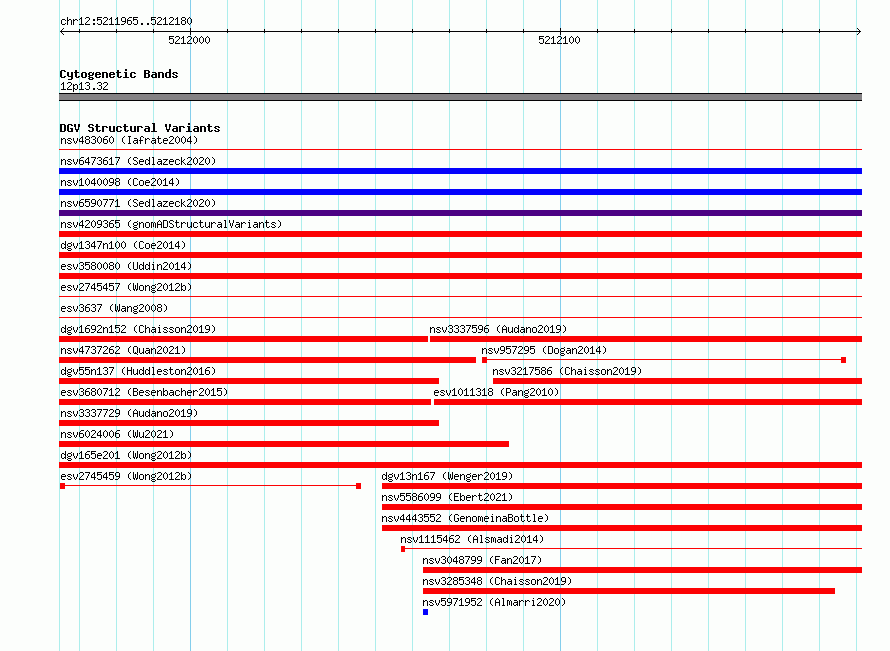Click the left arrow of the coordinate ruler
Image resolution: width=890 pixels, height=651 pixels.
[x=62, y=31]
